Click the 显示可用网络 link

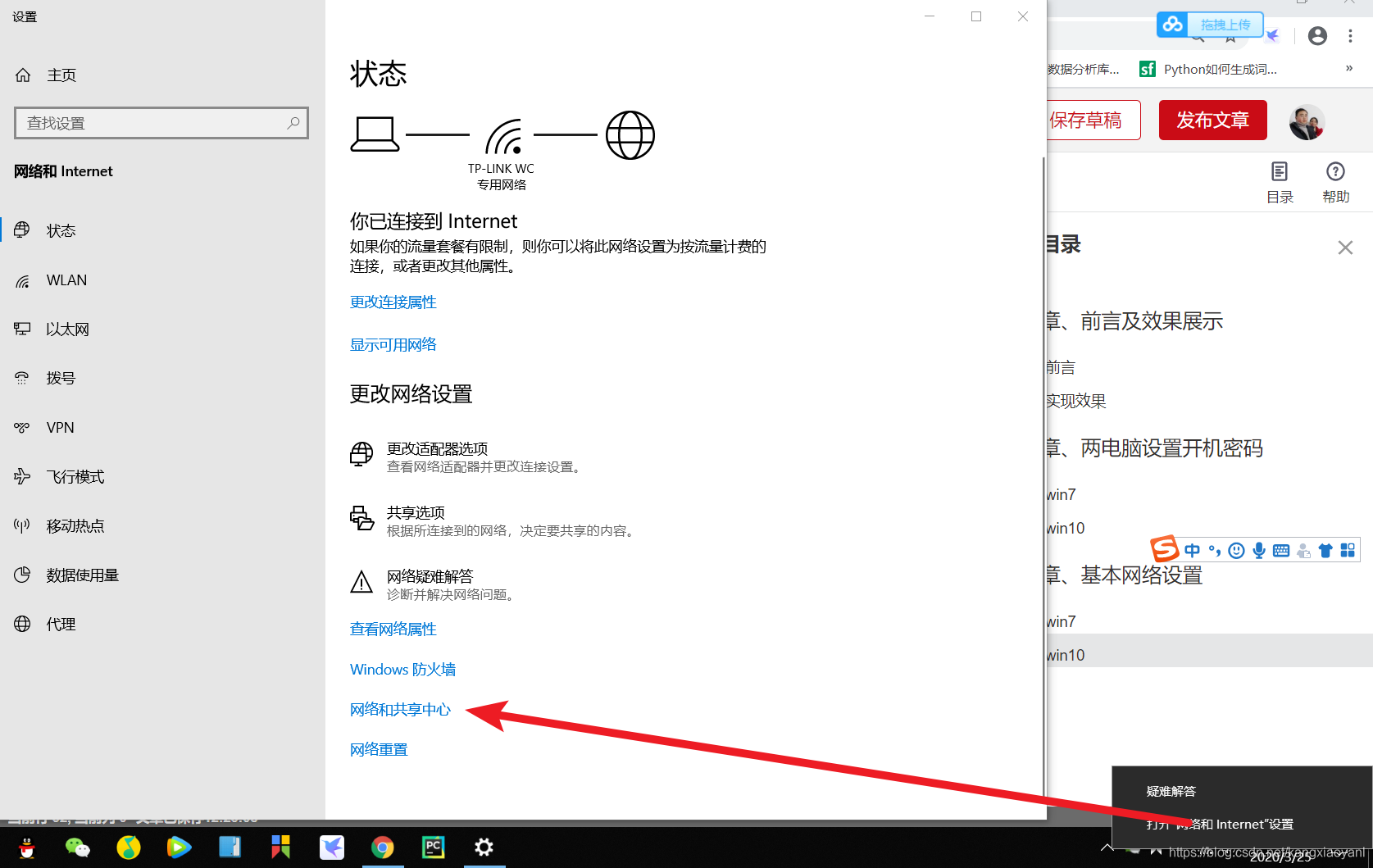pyautogui.click(x=393, y=345)
